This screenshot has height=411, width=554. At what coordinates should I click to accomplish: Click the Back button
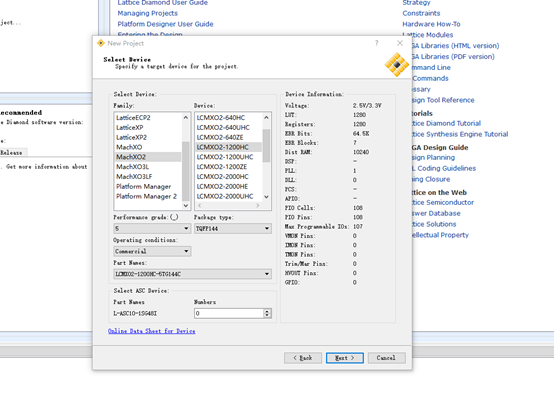(x=303, y=358)
